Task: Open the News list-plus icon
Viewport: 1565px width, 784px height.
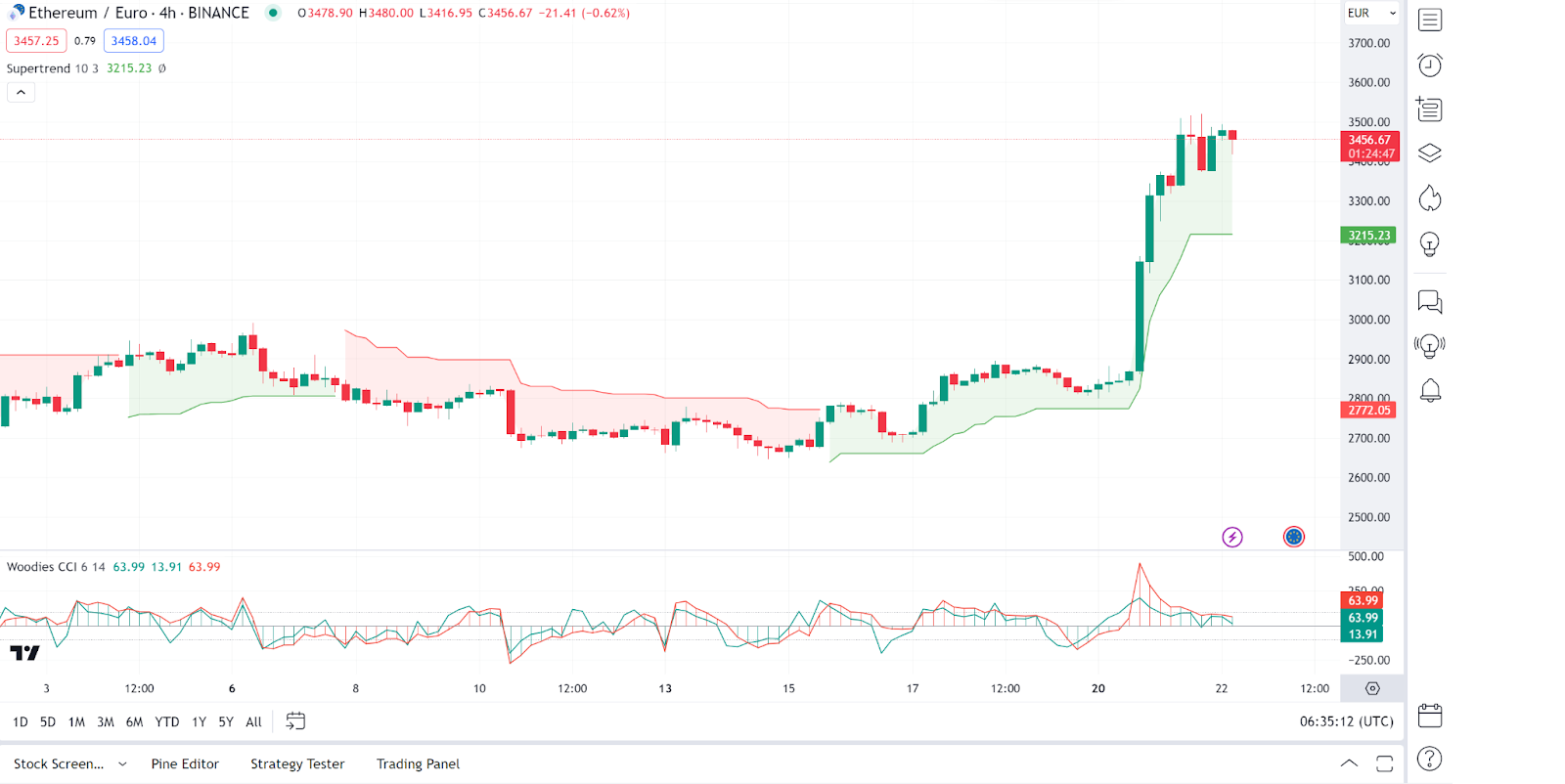Action: click(x=1430, y=109)
